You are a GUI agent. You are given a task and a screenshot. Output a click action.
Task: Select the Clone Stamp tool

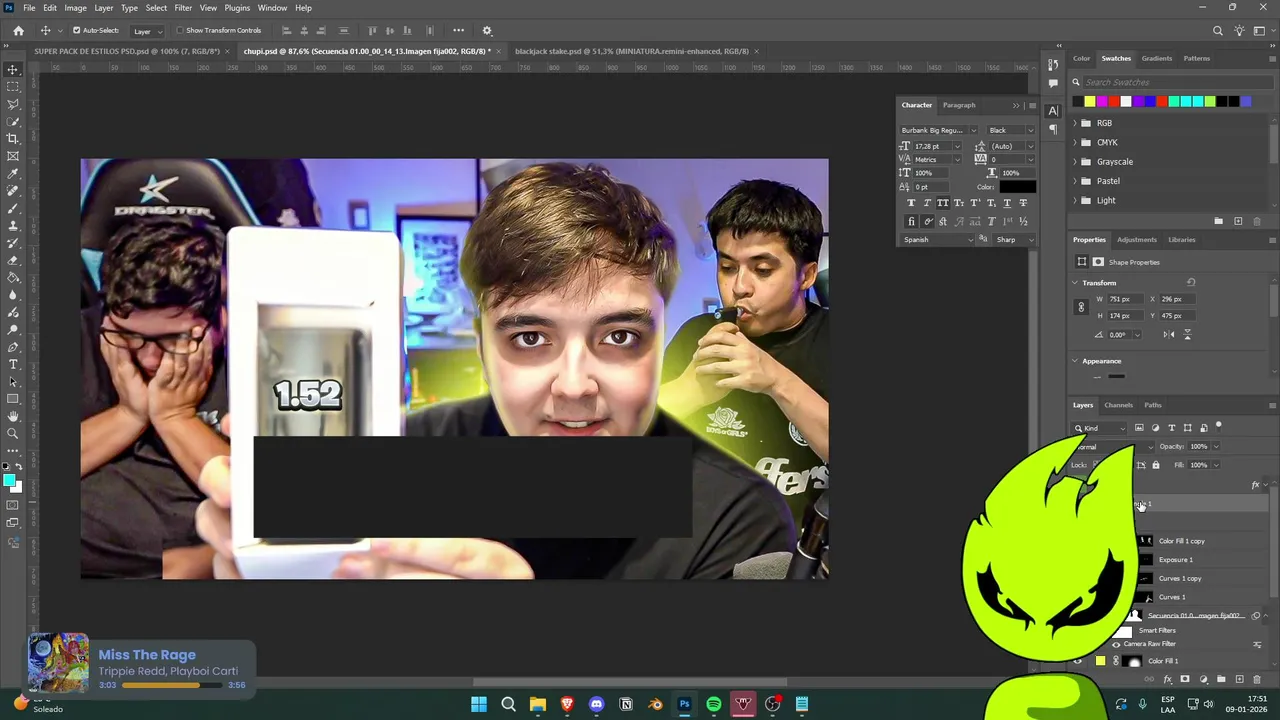13,226
